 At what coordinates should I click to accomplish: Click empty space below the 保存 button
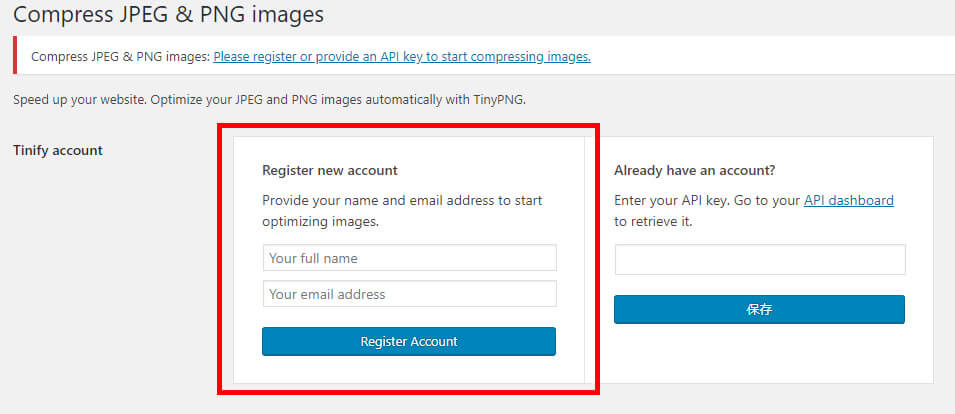759,355
